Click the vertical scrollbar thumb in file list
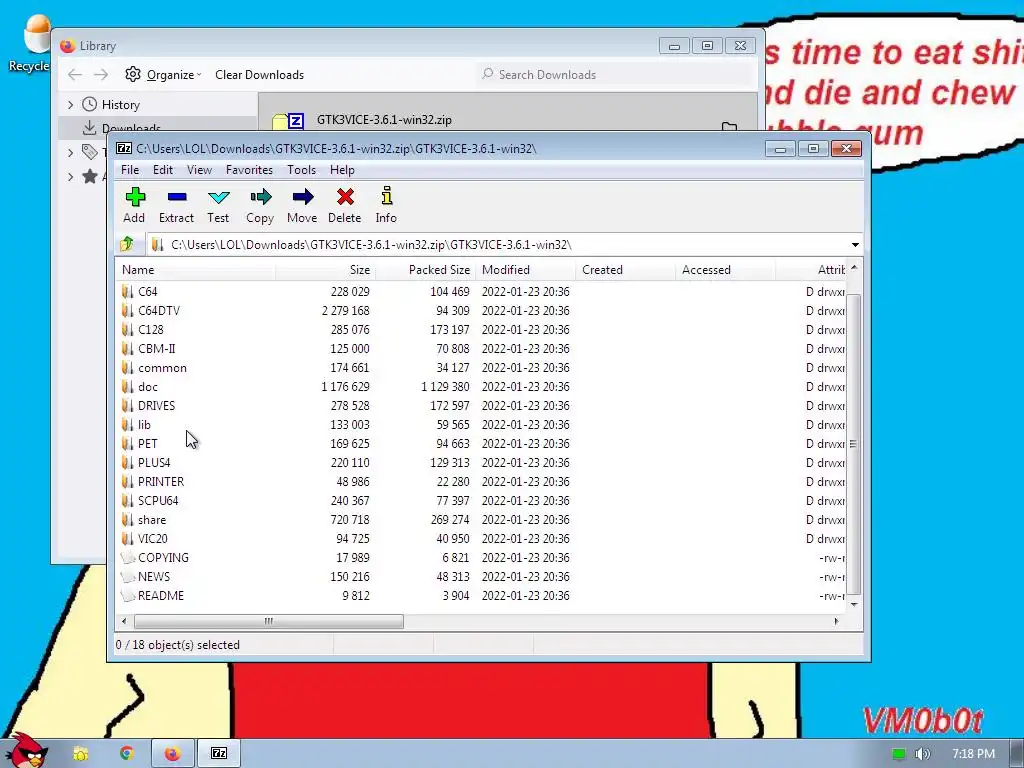 [x=854, y=444]
